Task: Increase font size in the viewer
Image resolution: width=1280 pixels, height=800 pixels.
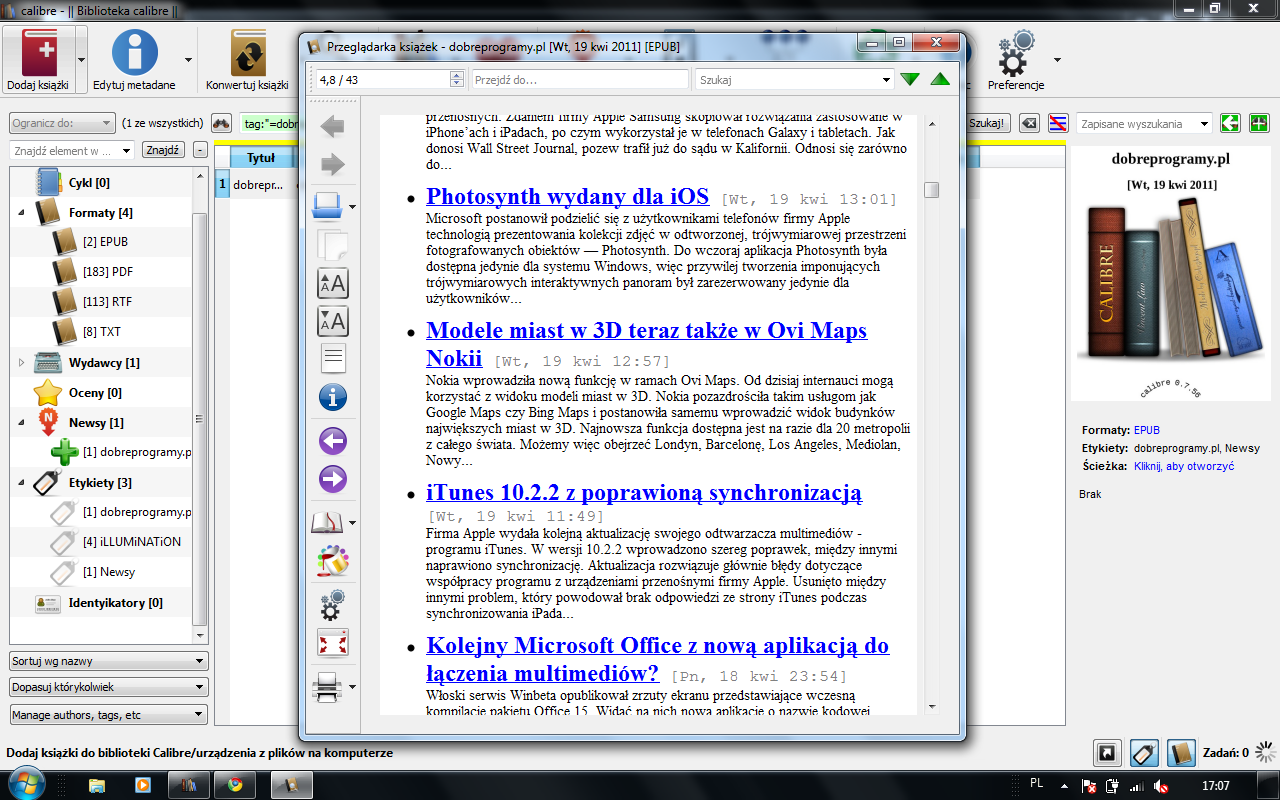Action: (x=332, y=283)
